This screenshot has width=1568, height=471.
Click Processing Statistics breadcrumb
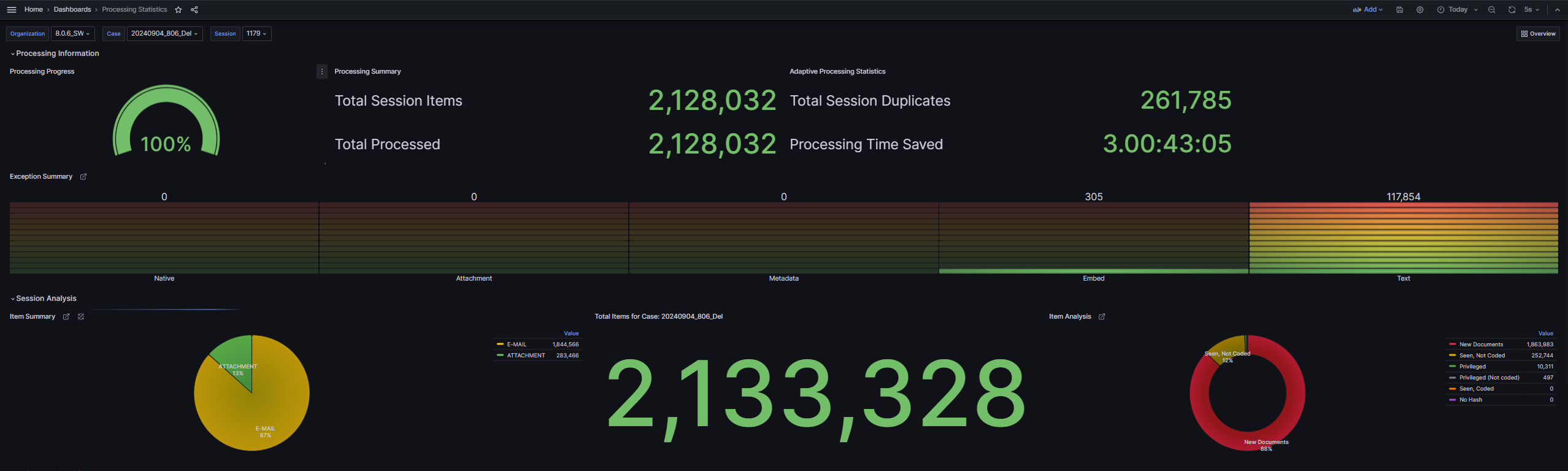[x=134, y=10]
